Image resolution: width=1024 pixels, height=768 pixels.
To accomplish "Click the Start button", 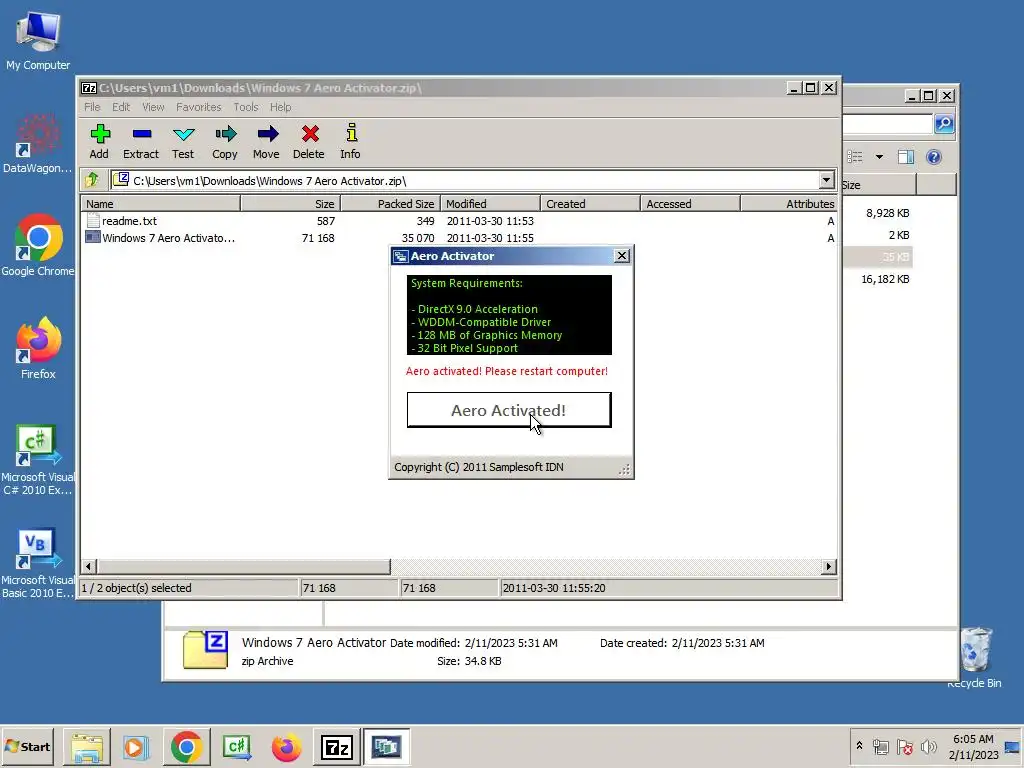I will point(28,746).
